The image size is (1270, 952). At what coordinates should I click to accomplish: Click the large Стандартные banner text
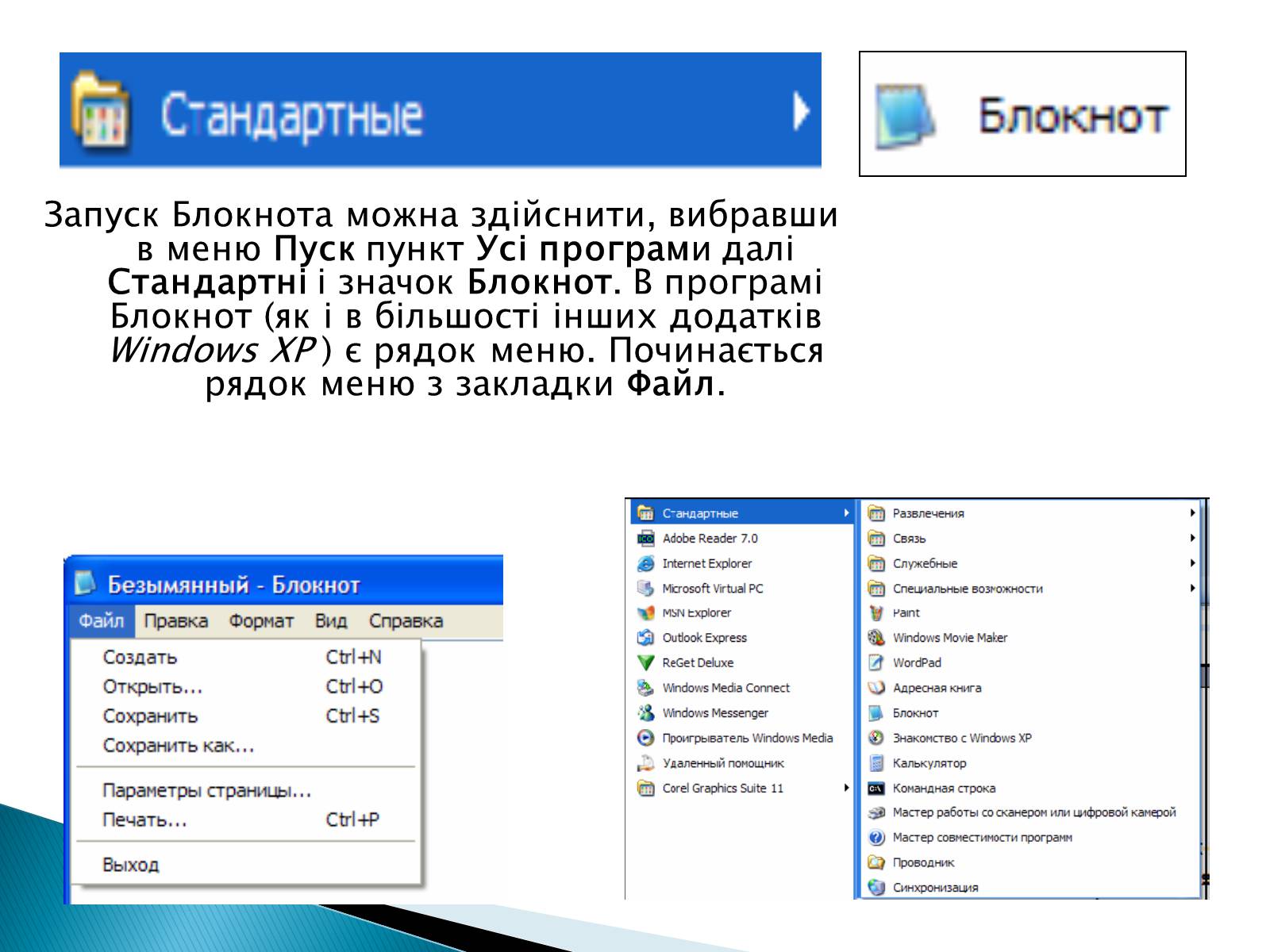point(291,116)
